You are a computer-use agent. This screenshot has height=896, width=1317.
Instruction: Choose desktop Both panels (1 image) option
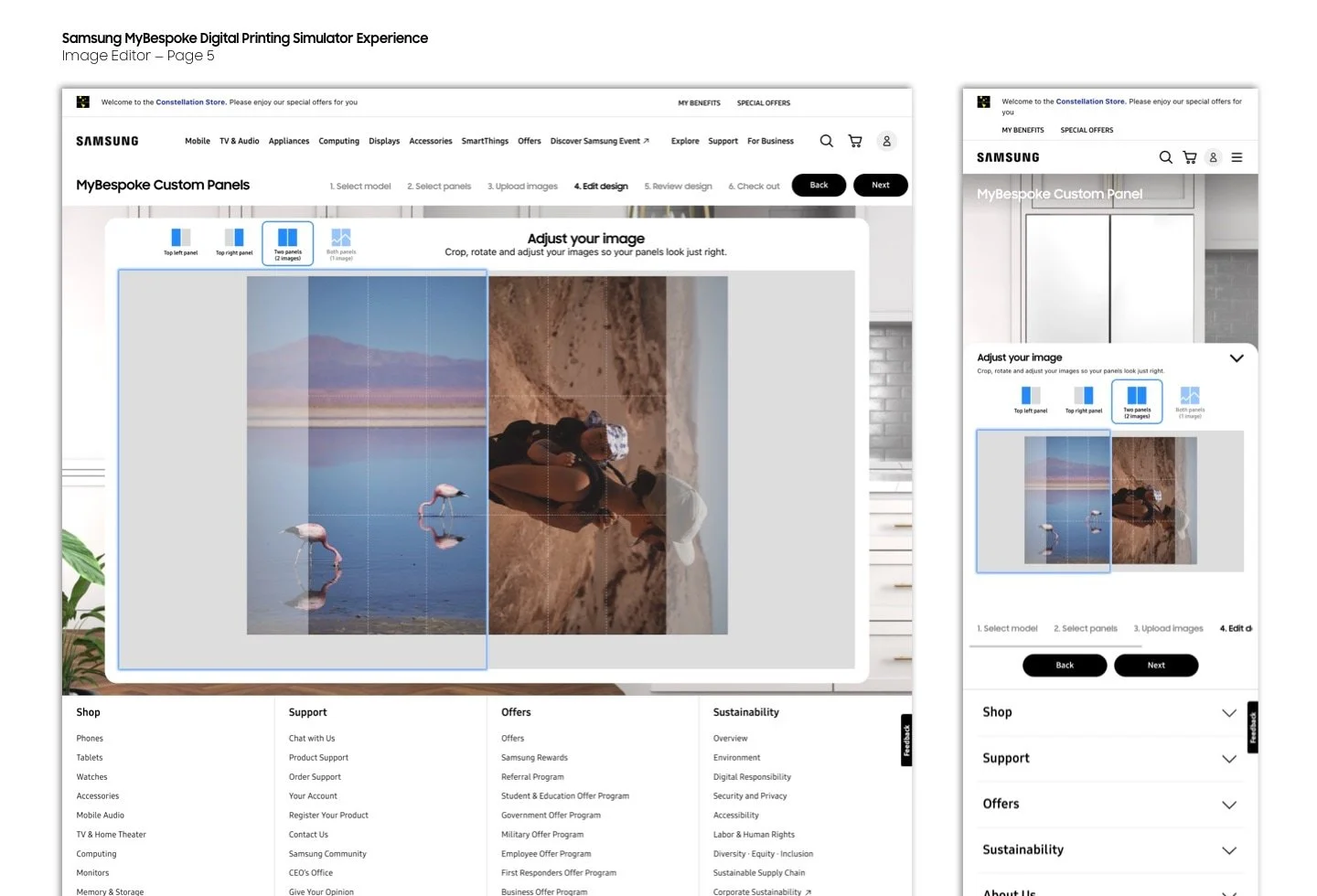[x=341, y=244]
